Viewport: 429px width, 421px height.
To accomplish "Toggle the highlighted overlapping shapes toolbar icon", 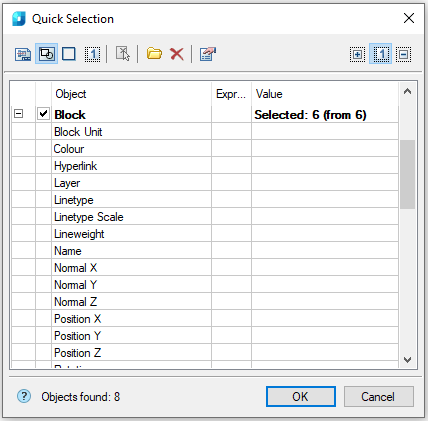I will click(46, 54).
